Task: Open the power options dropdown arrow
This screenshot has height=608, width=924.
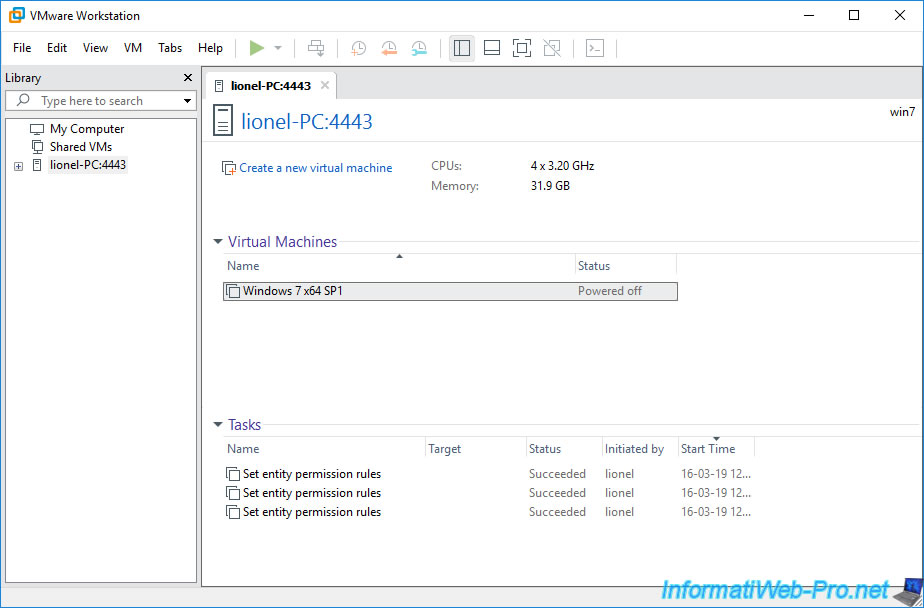Action: point(278,48)
